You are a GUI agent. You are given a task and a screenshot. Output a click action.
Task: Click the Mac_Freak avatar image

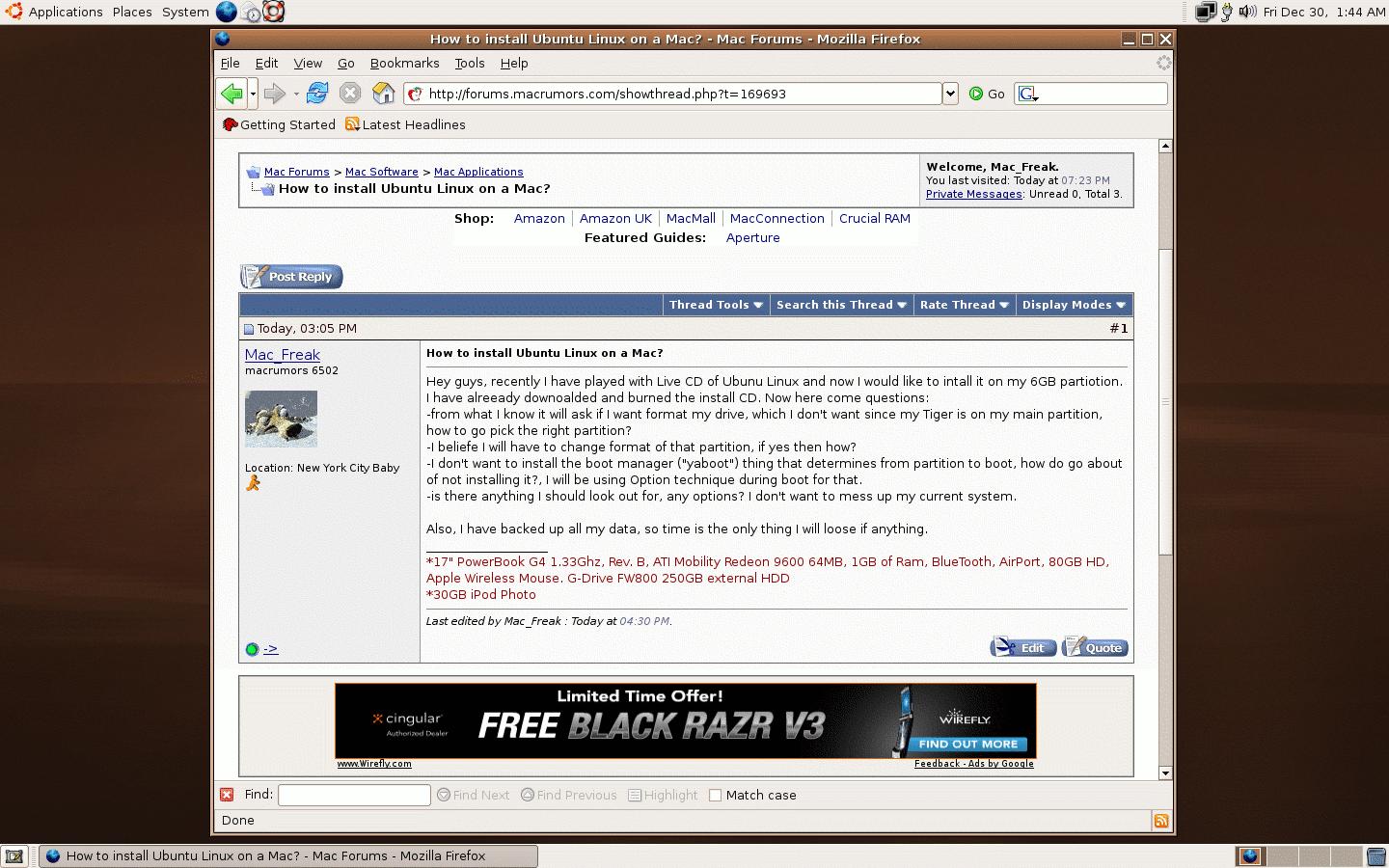tap(281, 419)
